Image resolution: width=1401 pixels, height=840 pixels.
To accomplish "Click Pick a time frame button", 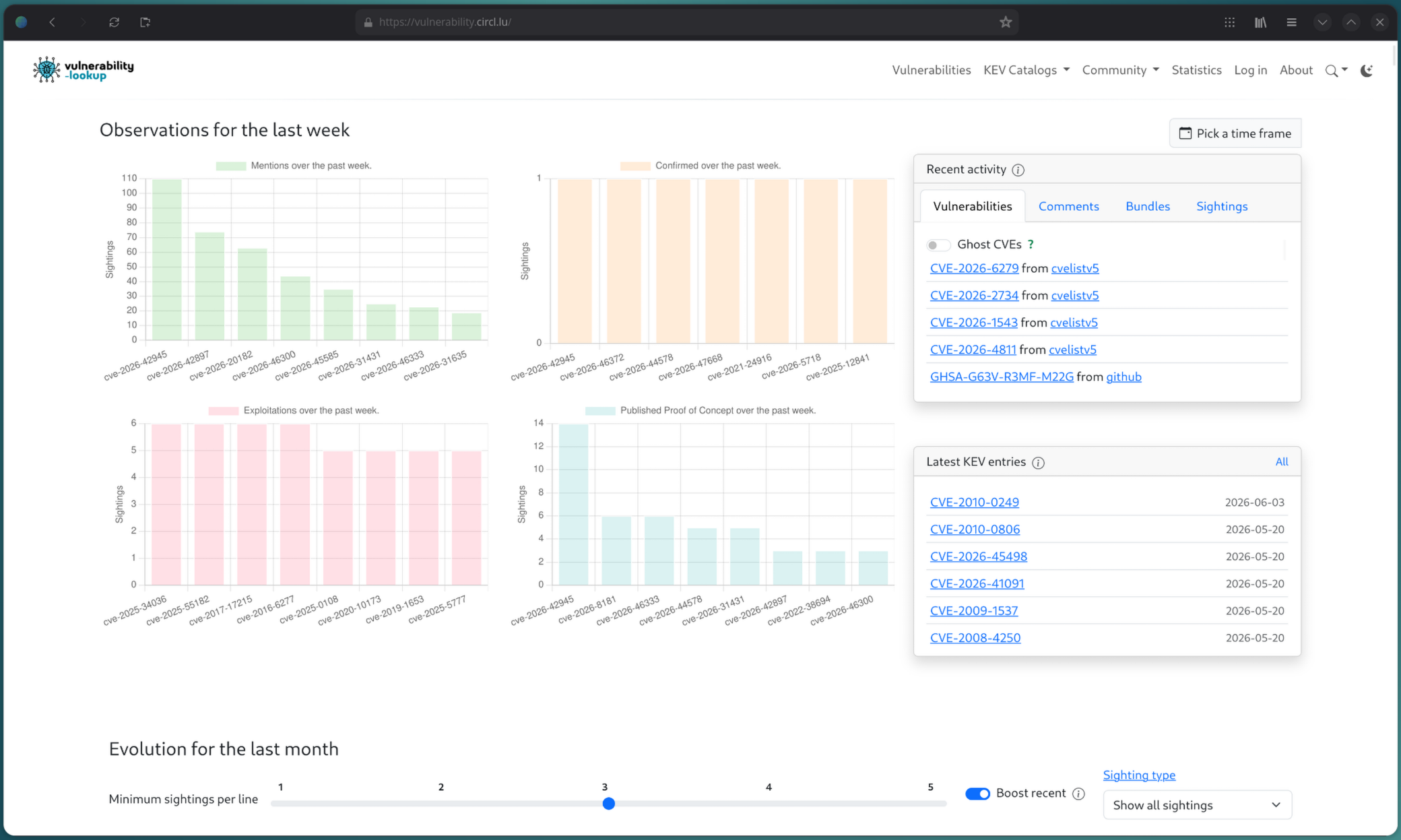I will (x=1235, y=133).
